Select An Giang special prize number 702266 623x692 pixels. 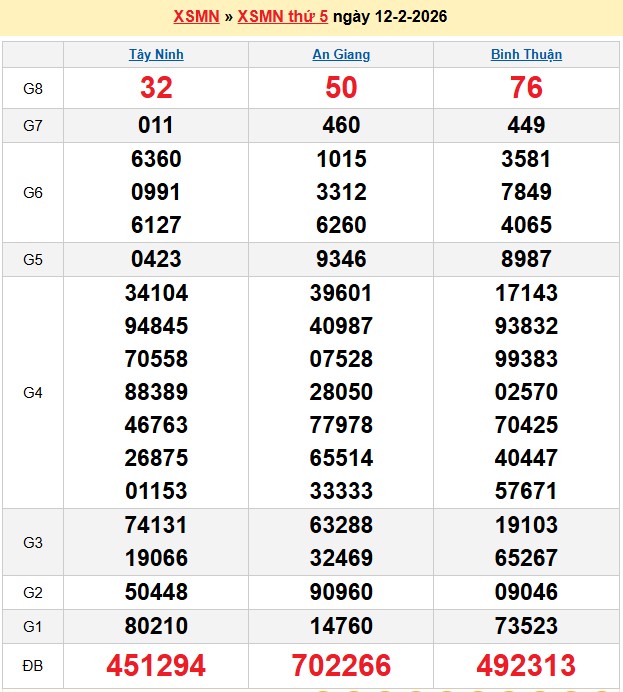(341, 665)
